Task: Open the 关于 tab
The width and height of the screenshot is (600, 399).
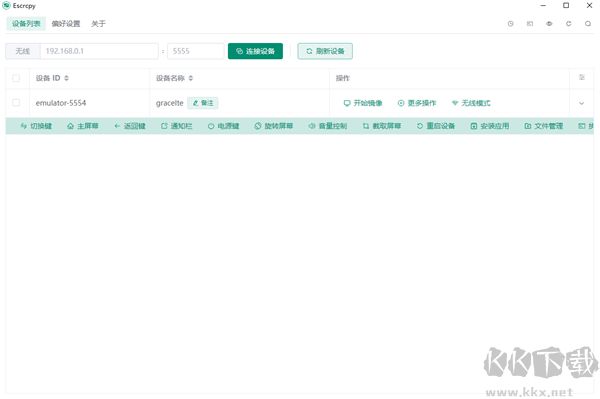Action: pos(98,24)
